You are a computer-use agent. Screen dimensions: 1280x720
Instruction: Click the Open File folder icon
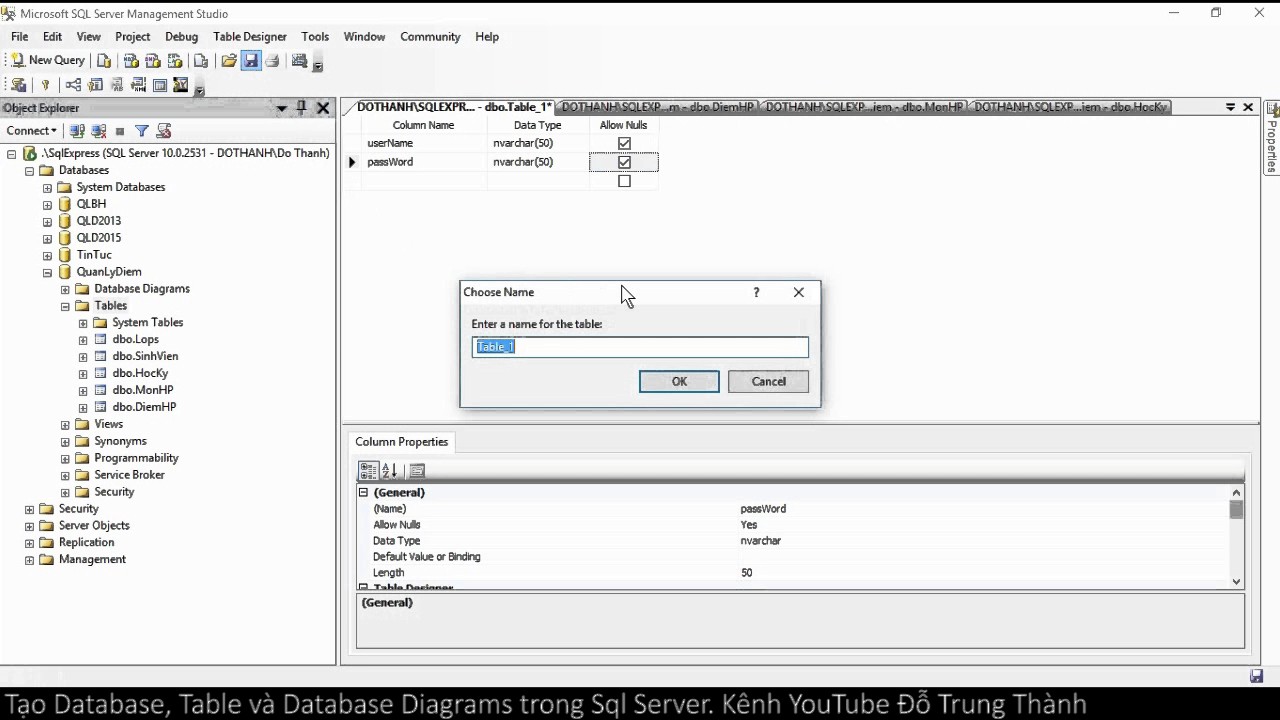coord(229,61)
